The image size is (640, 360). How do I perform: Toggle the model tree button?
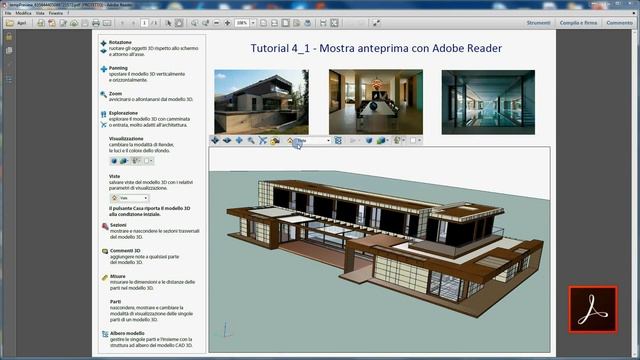(338, 140)
